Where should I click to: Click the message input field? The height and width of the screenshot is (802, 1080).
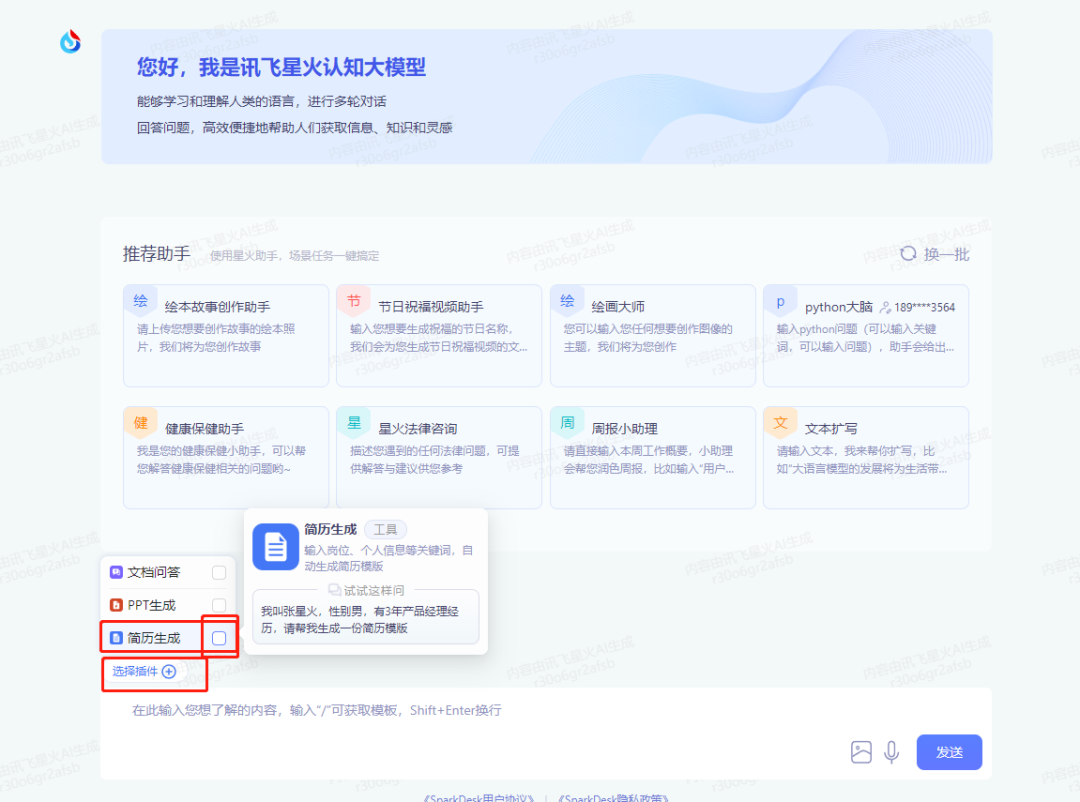(x=400, y=710)
